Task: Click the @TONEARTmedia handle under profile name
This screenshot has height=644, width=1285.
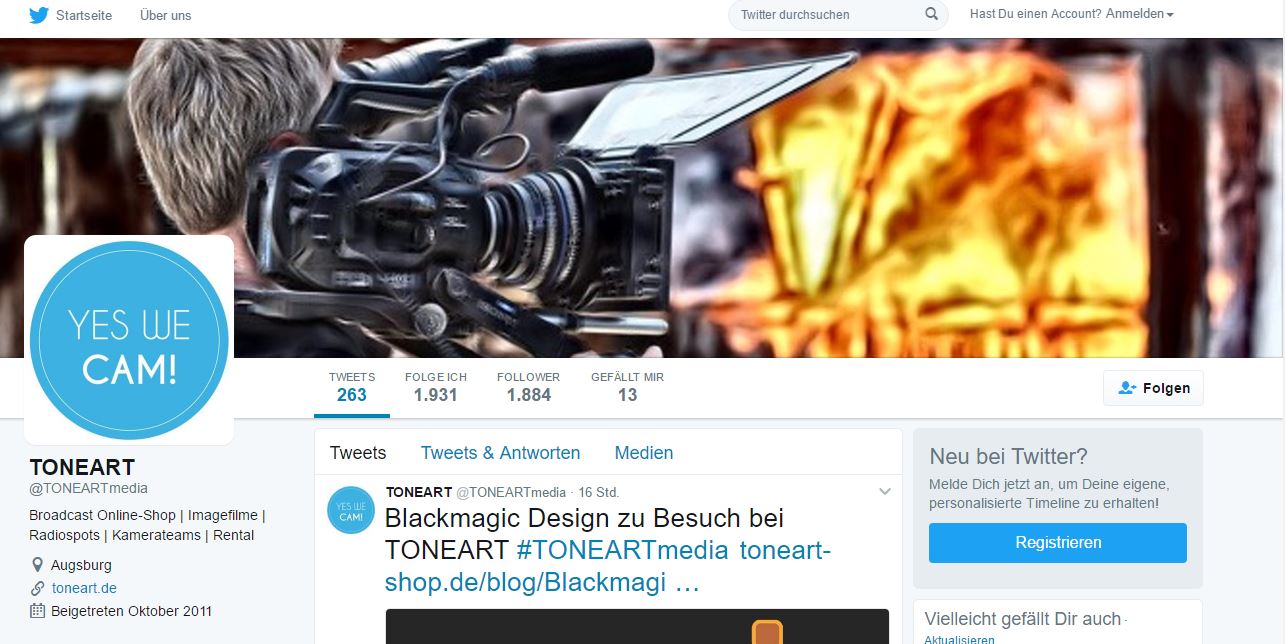Action: click(89, 488)
